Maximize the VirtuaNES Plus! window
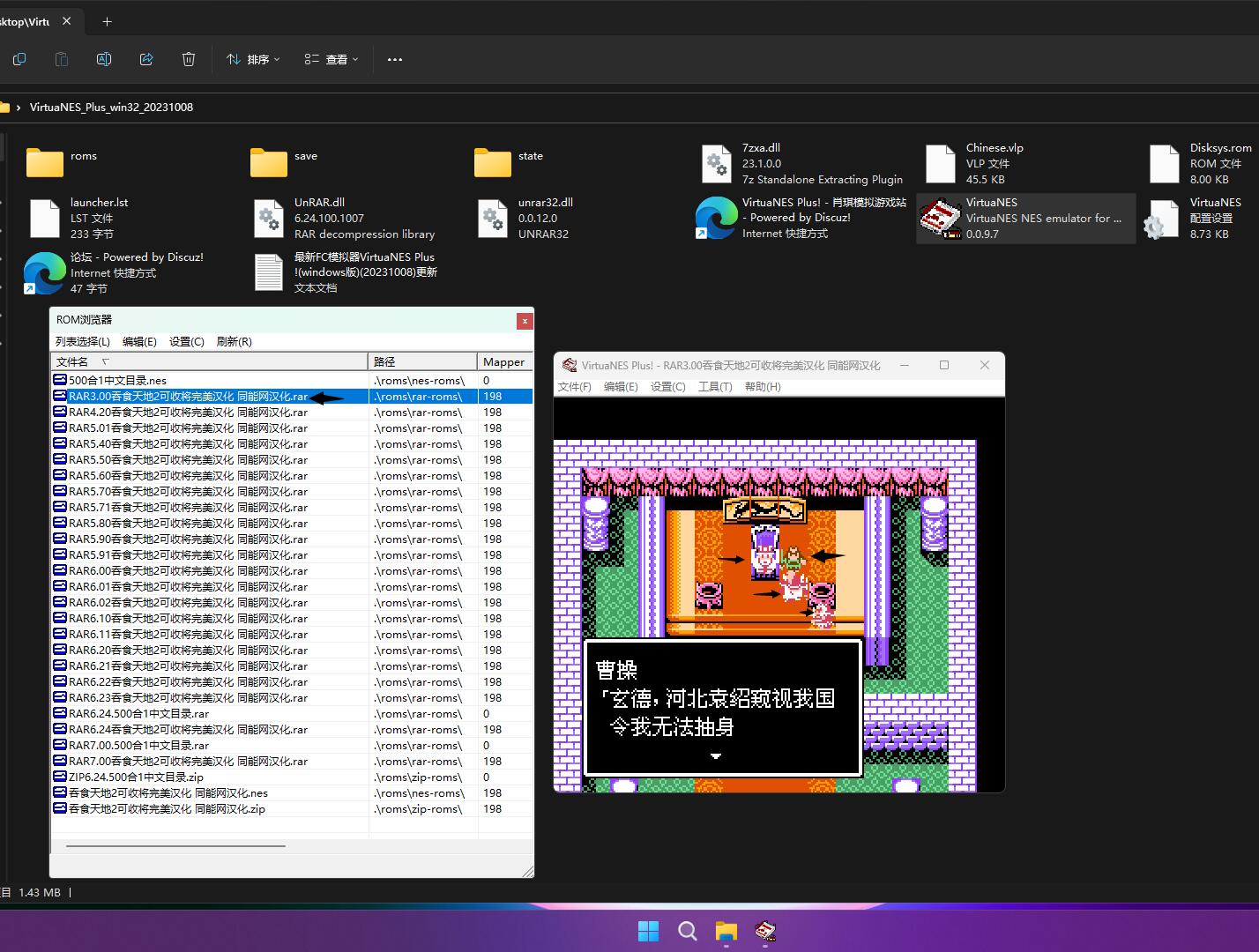 tap(944, 365)
